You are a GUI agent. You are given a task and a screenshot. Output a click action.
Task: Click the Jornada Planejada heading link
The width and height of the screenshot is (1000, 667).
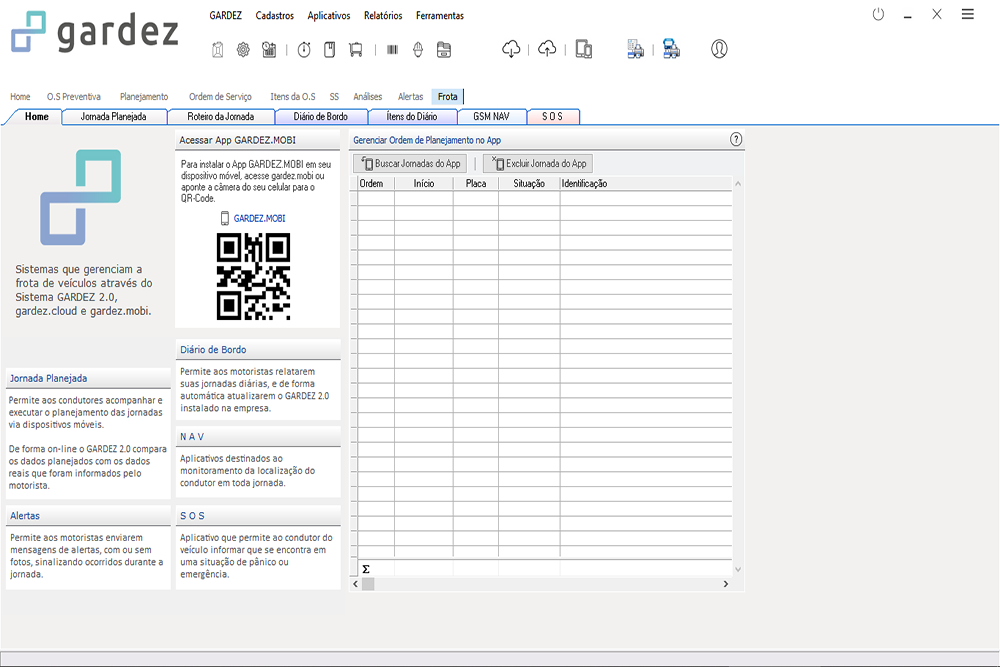tap(48, 378)
